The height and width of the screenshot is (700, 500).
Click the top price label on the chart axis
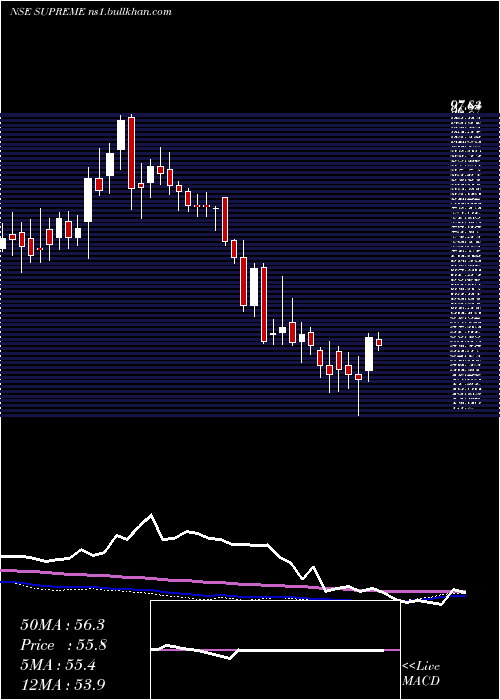point(466,106)
